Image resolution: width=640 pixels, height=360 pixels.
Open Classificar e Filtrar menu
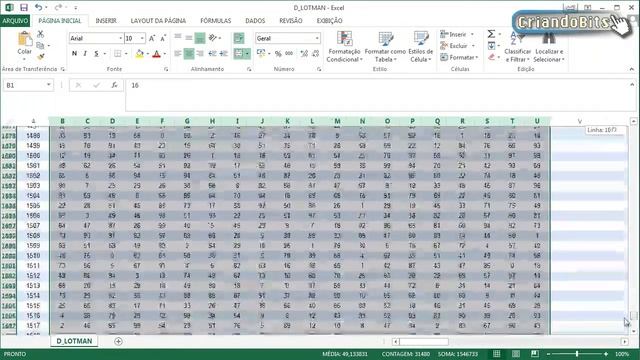[x=517, y=47]
